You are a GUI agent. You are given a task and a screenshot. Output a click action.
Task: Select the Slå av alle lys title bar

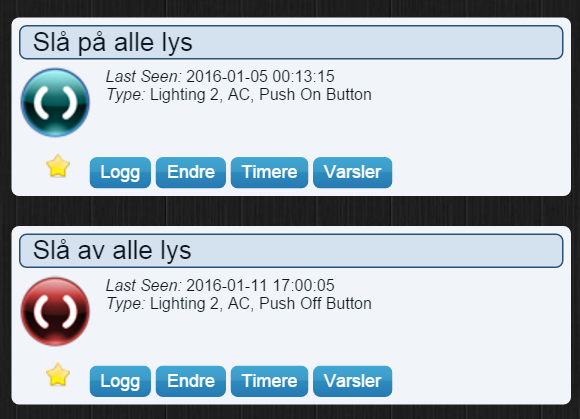click(291, 251)
